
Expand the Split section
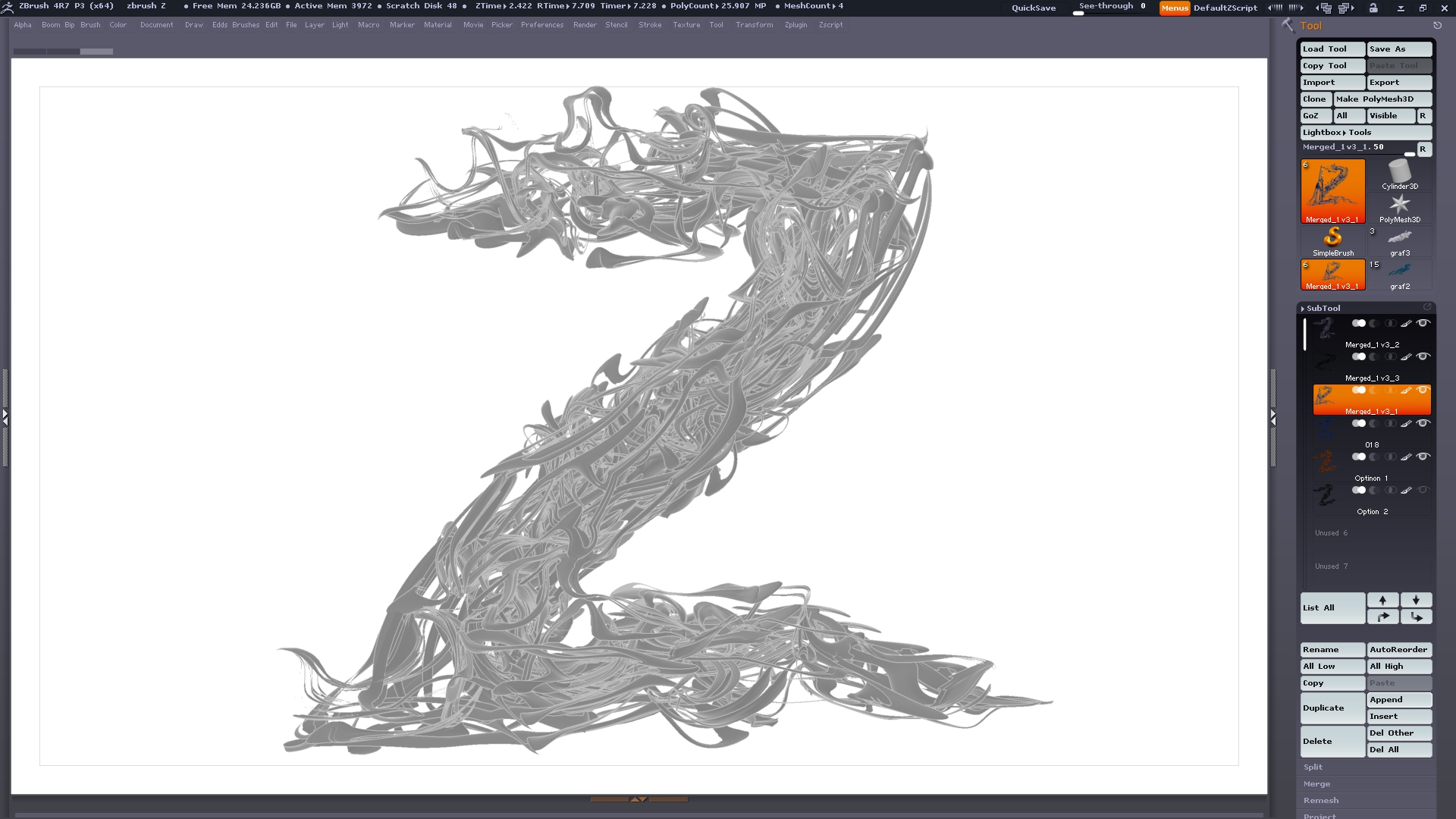[1313, 767]
